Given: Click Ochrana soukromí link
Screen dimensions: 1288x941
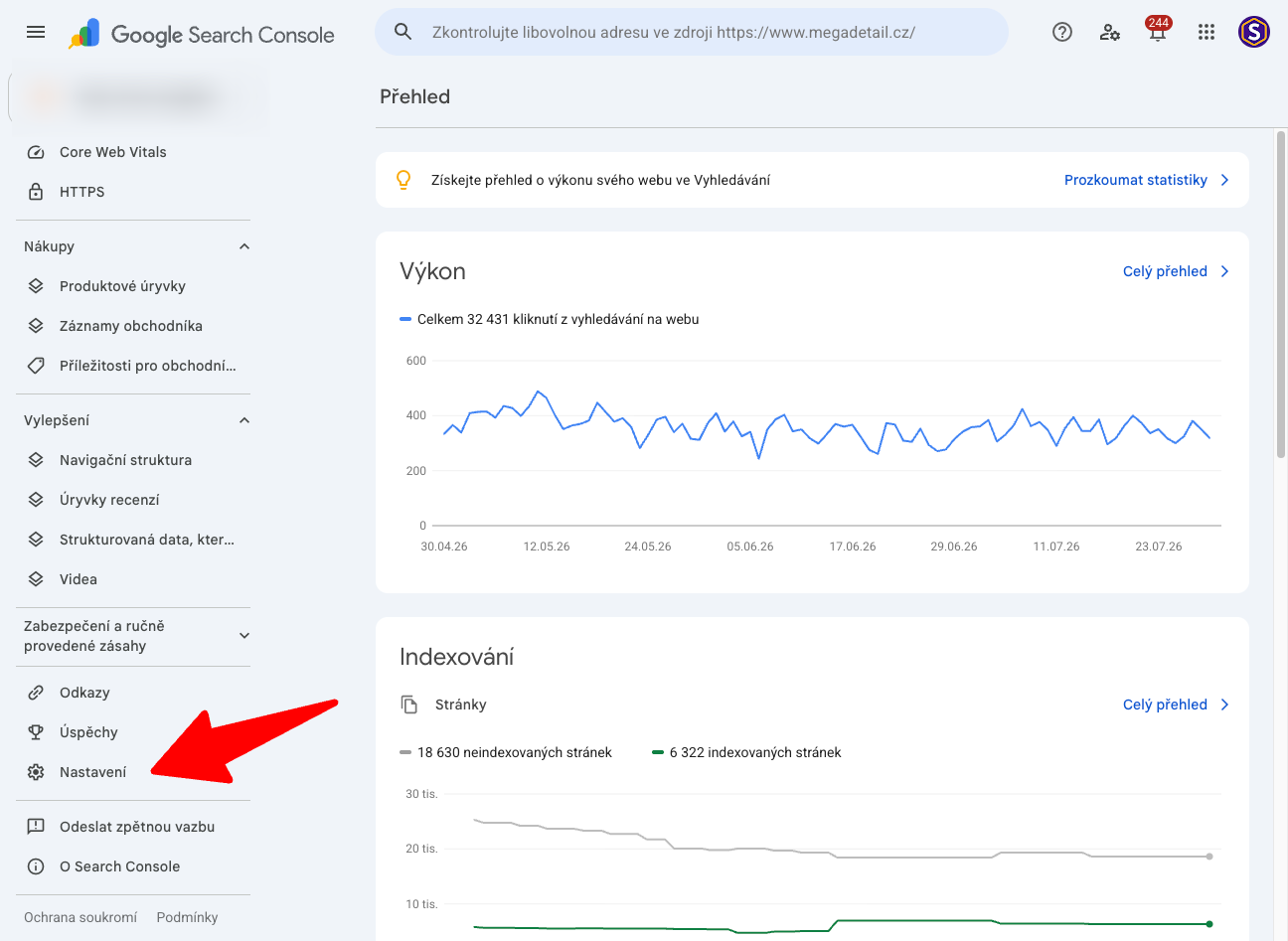Looking at the screenshot, I should pos(80,917).
